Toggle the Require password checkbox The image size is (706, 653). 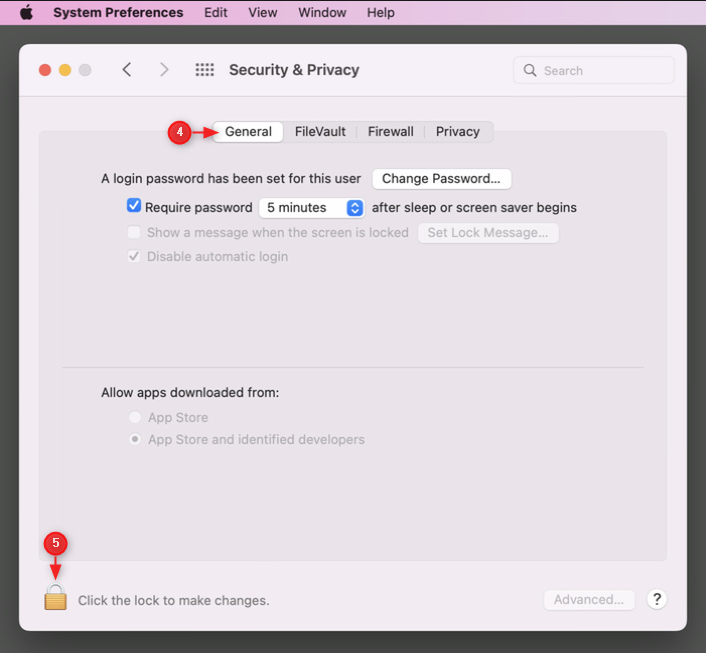[x=134, y=206]
